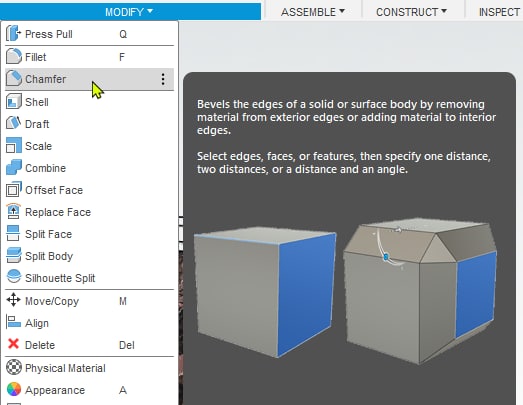Choose Replace Face entry

point(89,212)
